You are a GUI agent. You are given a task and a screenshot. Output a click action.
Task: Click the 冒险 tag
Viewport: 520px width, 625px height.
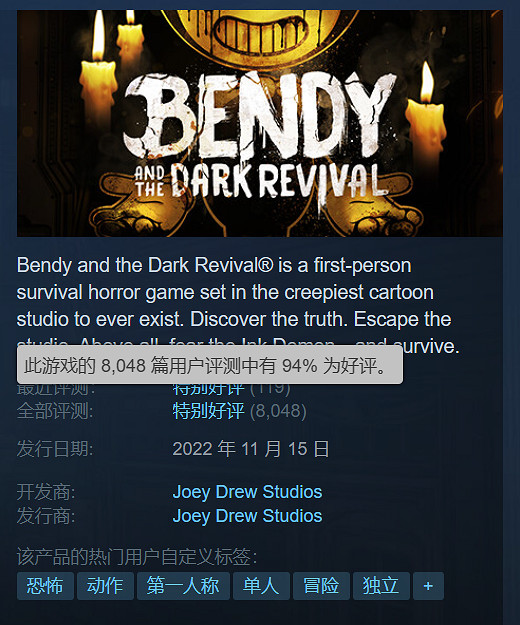(x=321, y=586)
